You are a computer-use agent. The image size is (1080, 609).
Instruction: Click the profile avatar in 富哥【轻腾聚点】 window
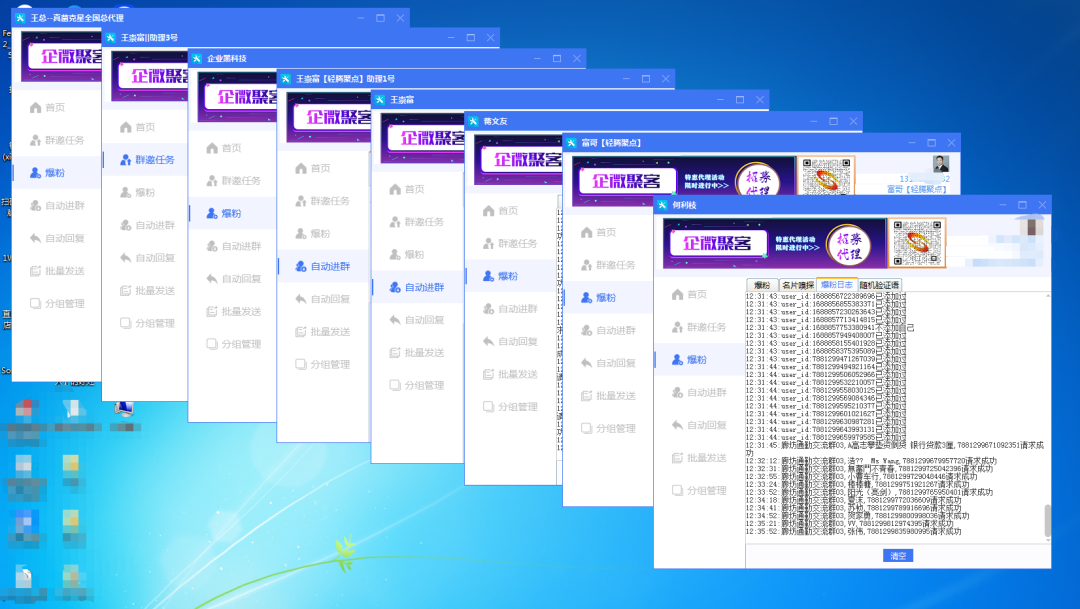click(x=941, y=164)
